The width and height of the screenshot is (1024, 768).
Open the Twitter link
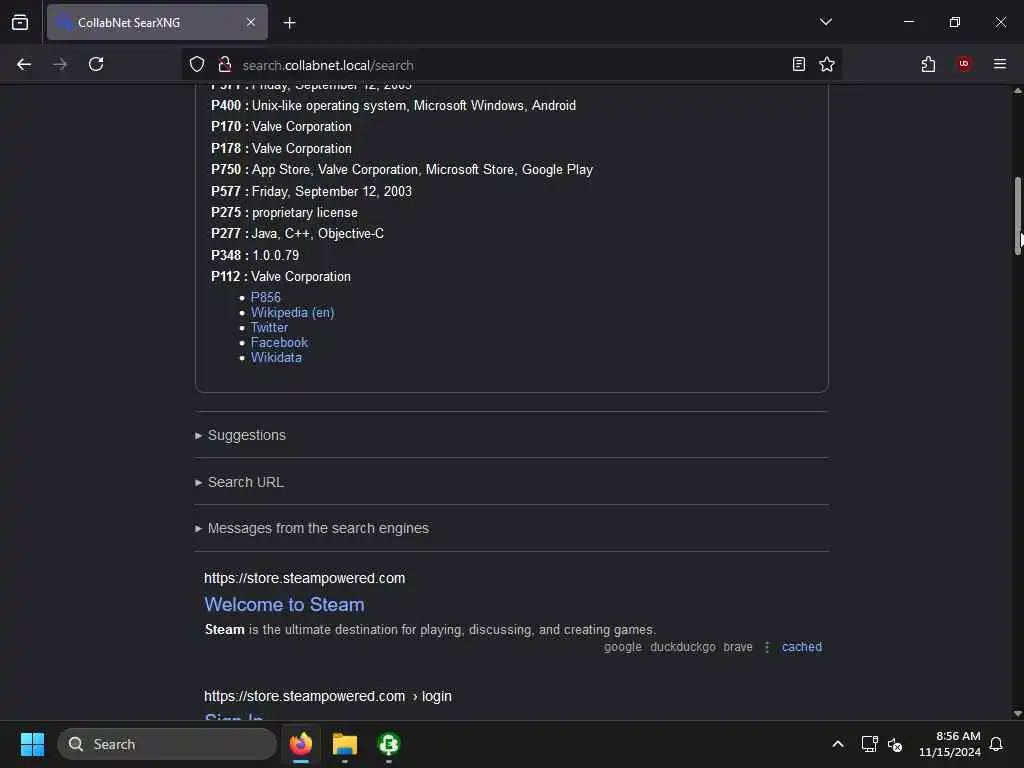(269, 327)
